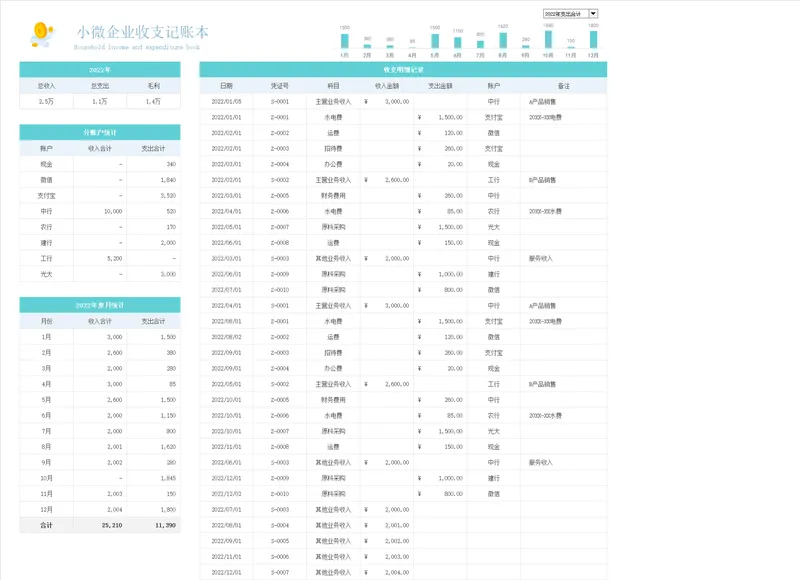Select 支付宝 row in account summary table
Screen dimensions: 800x580
click(100, 195)
